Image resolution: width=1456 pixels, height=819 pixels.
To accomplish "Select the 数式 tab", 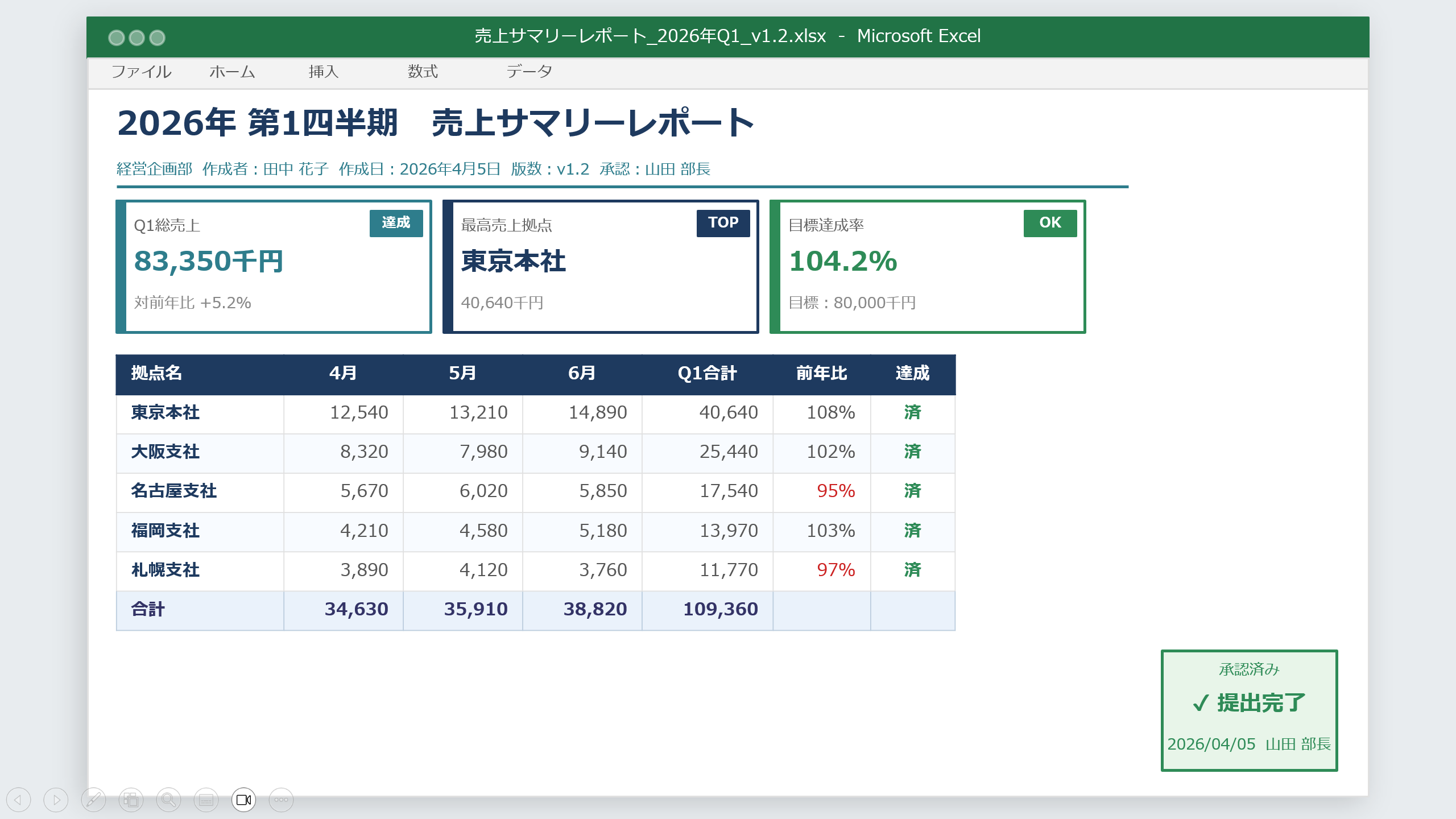I will (x=423, y=72).
